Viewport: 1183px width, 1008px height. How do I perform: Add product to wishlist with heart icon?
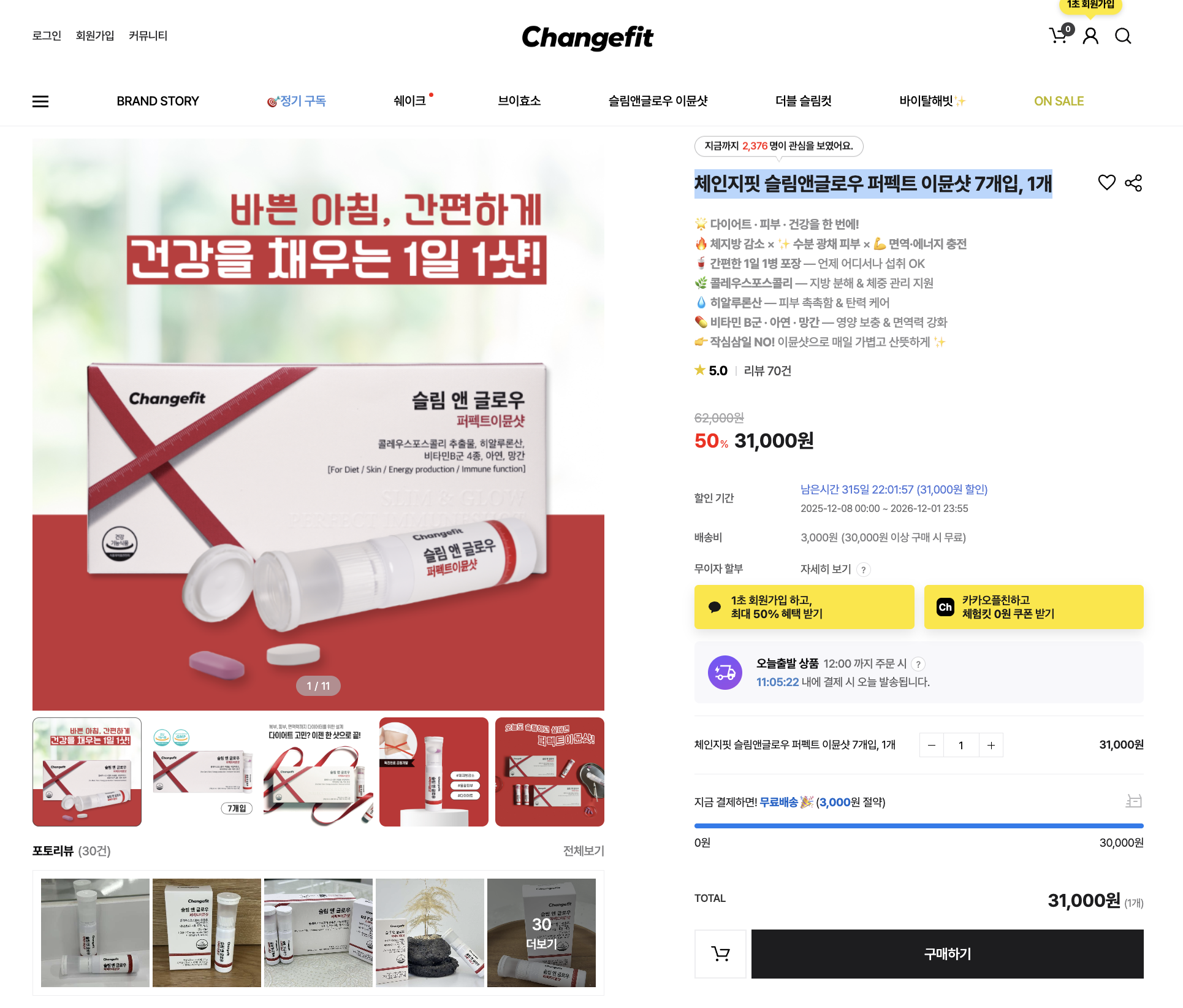[x=1106, y=183]
